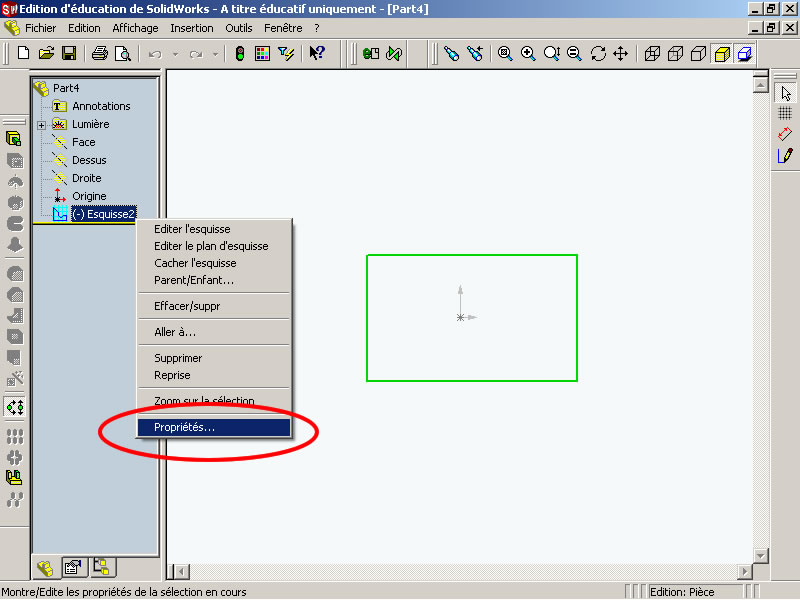This screenshot has height=600, width=800.
Task: Open the Outils menu
Action: pyautogui.click(x=239, y=28)
